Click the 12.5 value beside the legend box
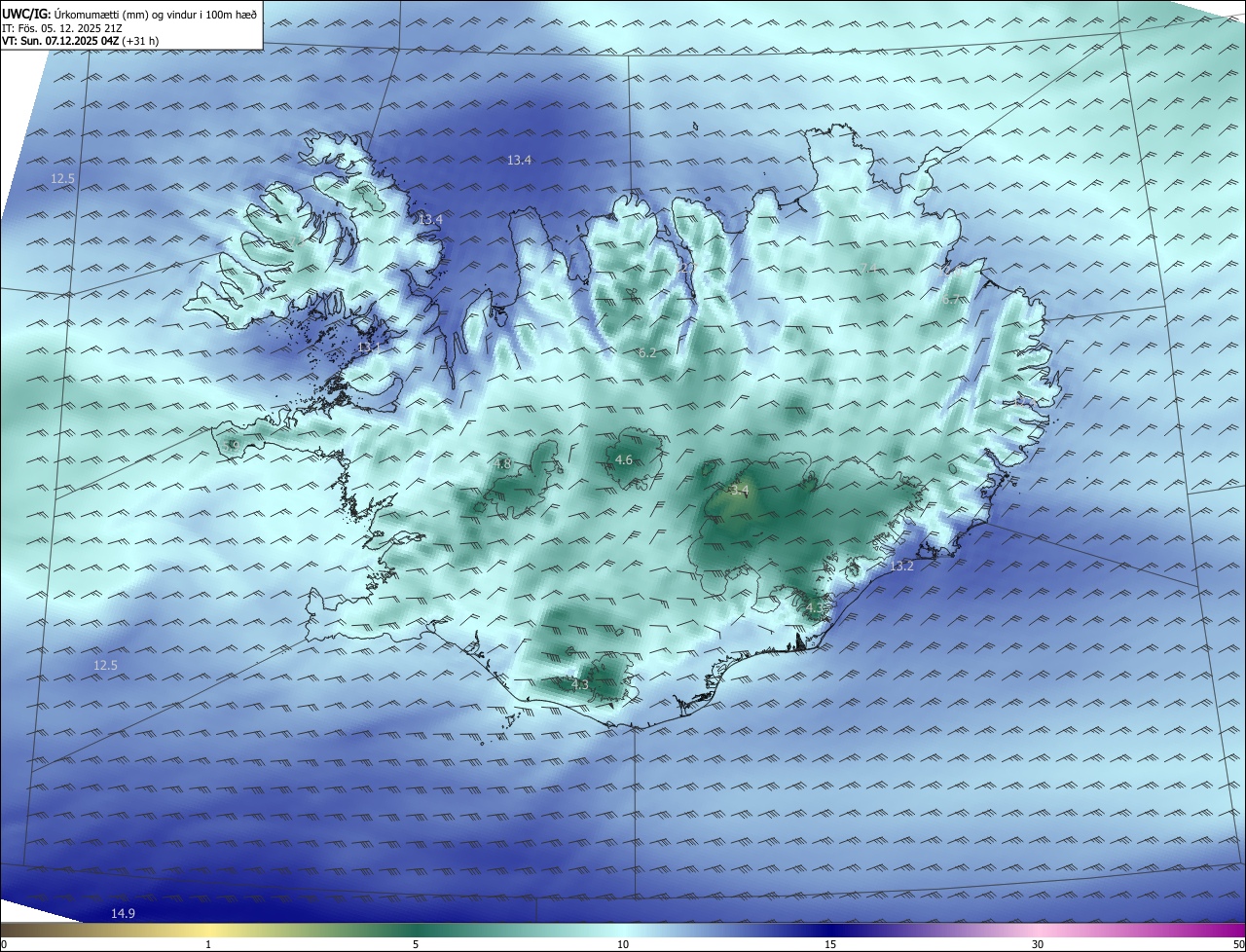1246x952 pixels. (x=63, y=179)
